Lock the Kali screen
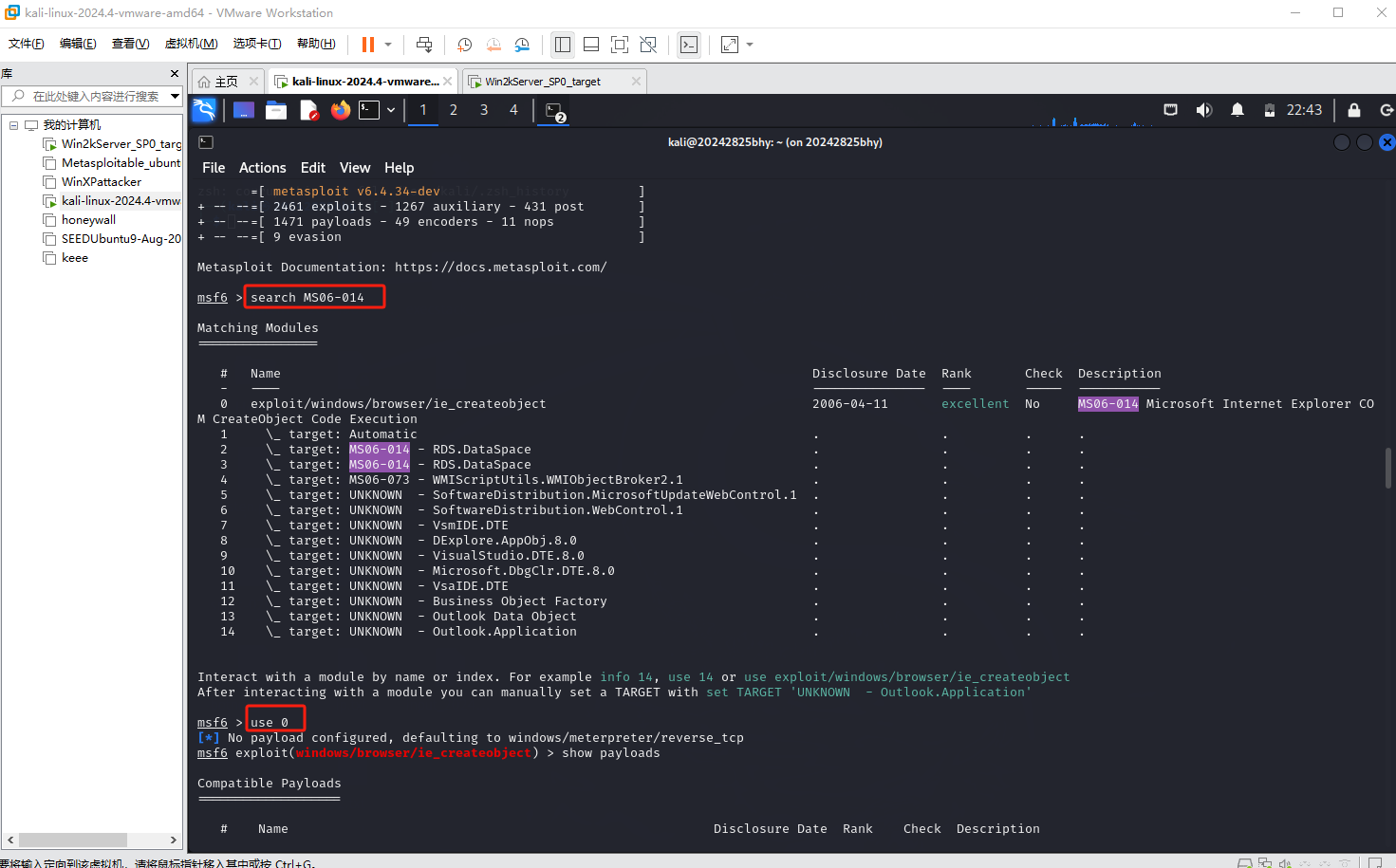 point(1354,110)
